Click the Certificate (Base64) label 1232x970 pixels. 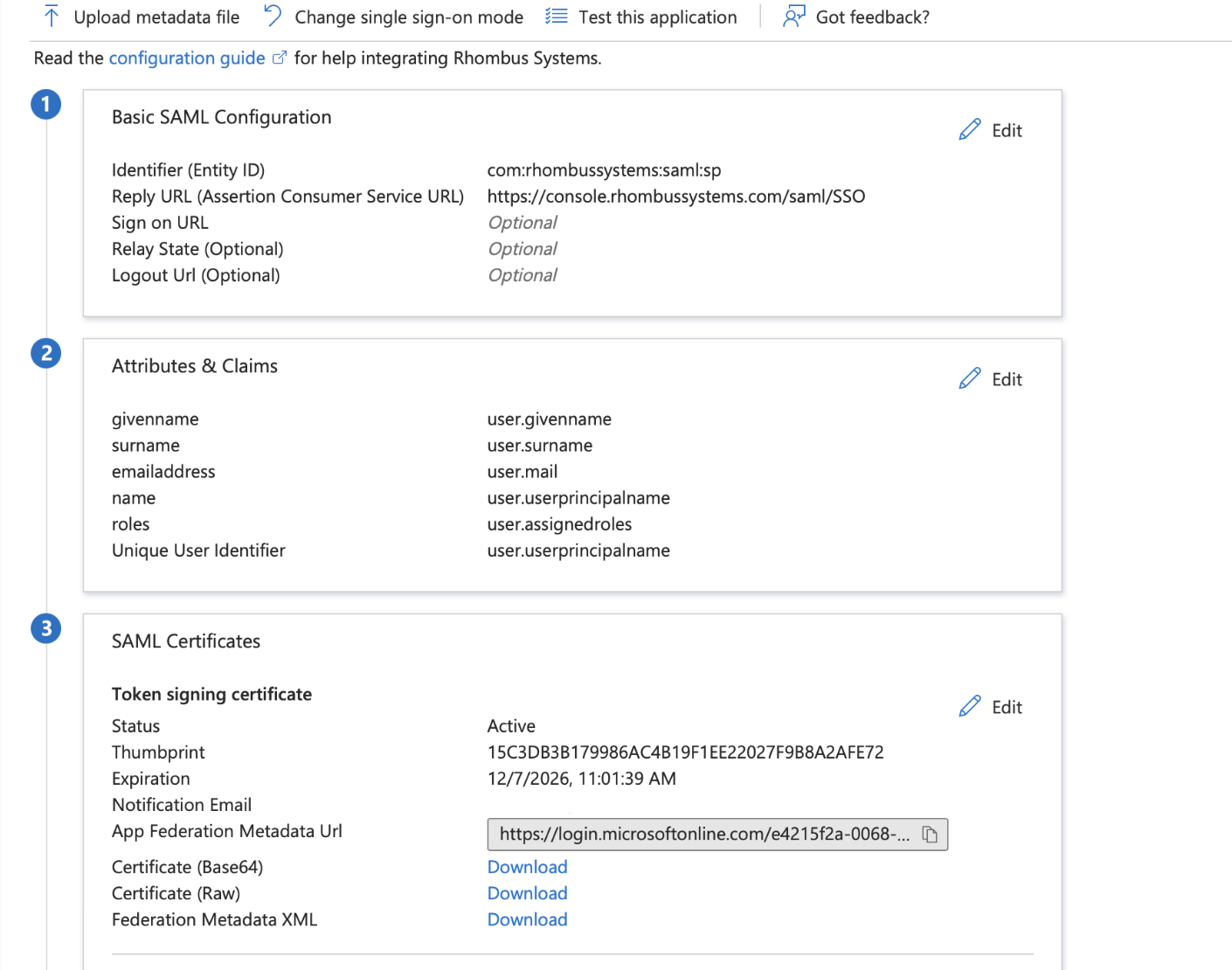point(187,867)
